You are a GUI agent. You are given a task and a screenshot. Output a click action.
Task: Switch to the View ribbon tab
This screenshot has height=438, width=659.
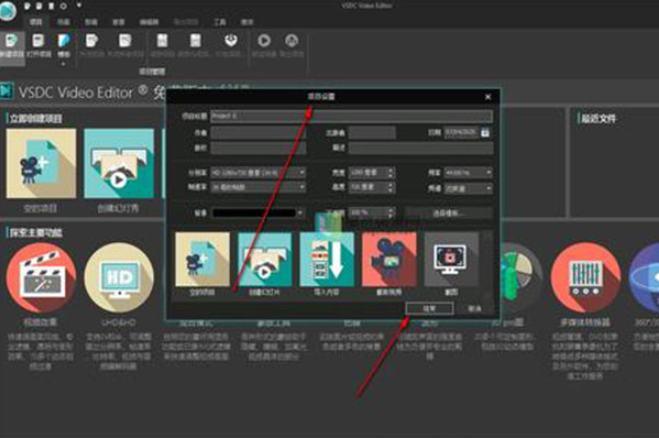(119, 22)
